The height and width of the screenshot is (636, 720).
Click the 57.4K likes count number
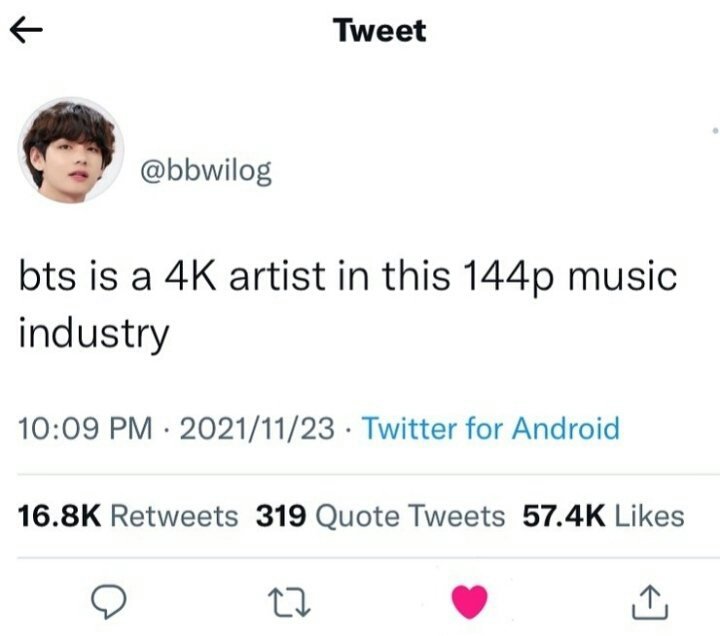[x=564, y=516]
